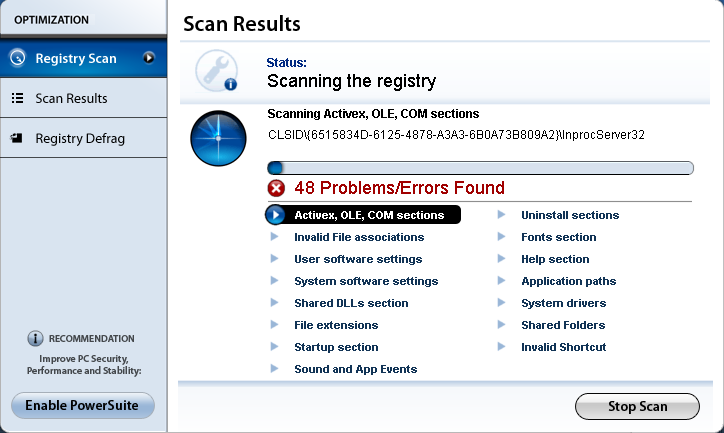Expand the Uninstall sections arrow

tap(501, 215)
